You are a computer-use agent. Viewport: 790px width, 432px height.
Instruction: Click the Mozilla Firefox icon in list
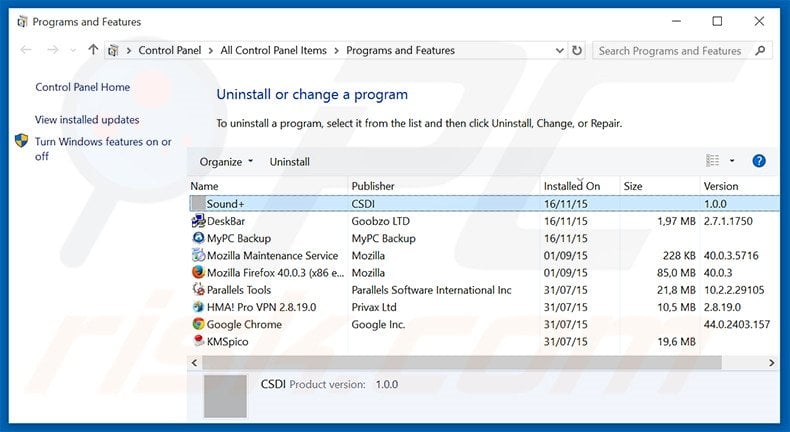[x=198, y=273]
